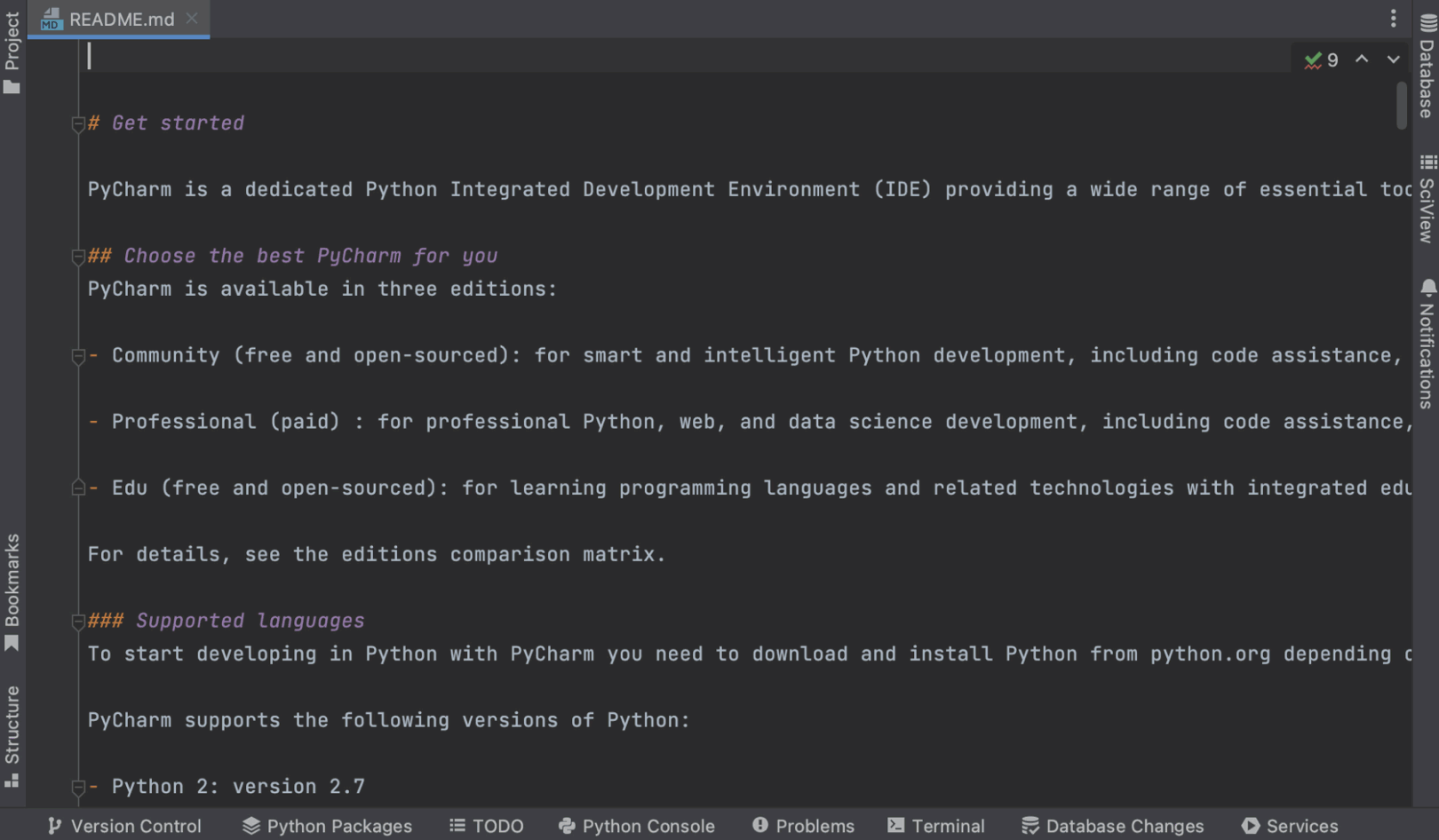Viewport: 1439px width, 840px height.
Task: Open the Problems tool window
Action: 803,826
